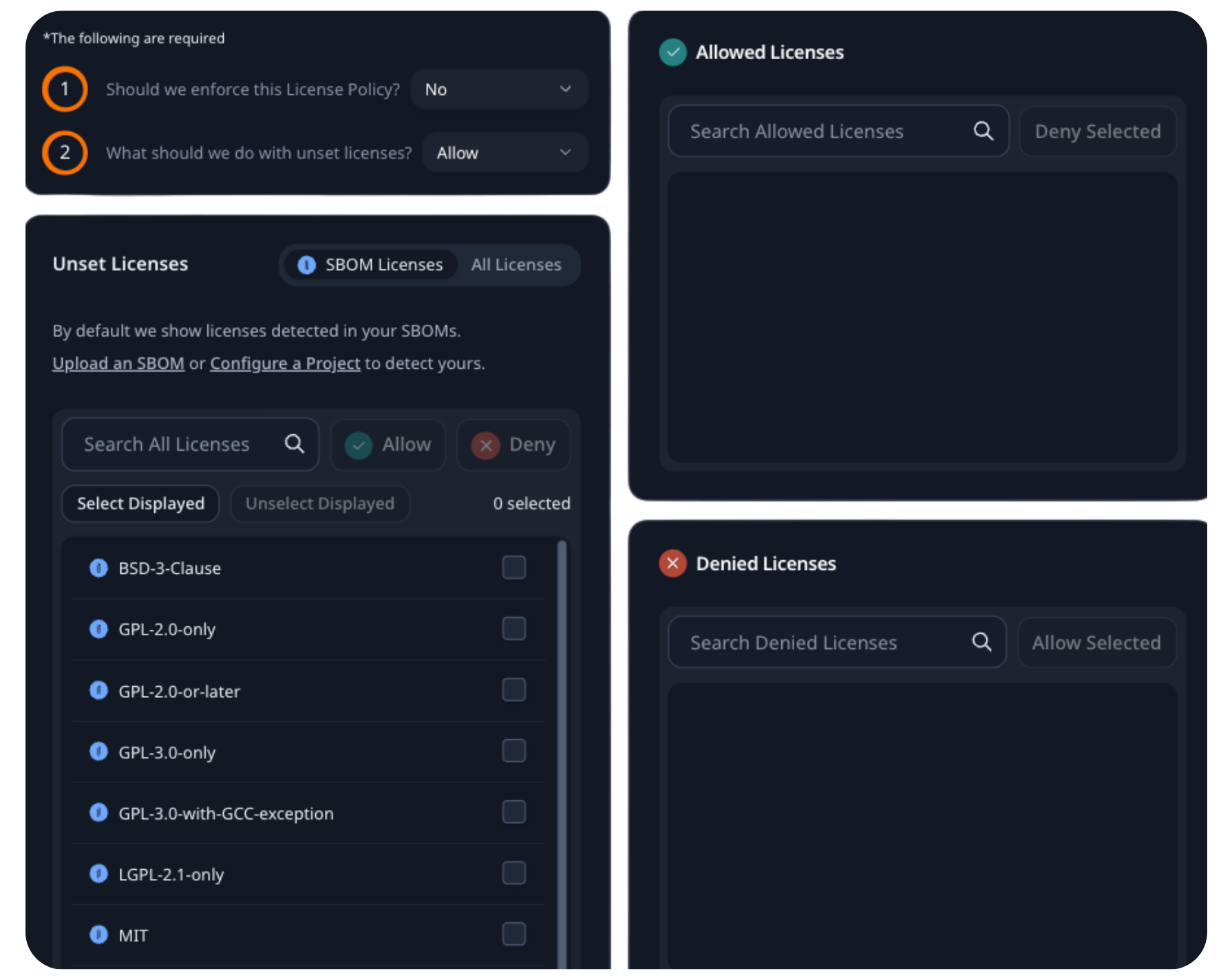Expand the Allow dropdown for unset licenses
The width and height of the screenshot is (1221, 980).
pos(505,152)
